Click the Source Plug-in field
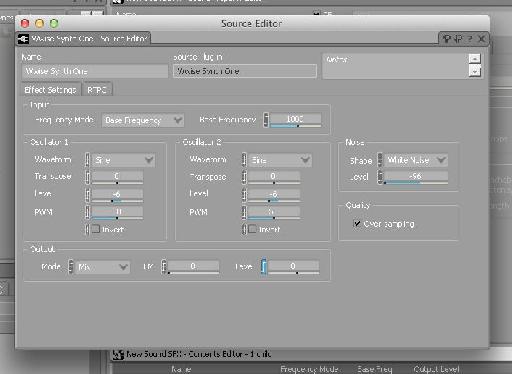The image size is (512, 374). pos(245,71)
